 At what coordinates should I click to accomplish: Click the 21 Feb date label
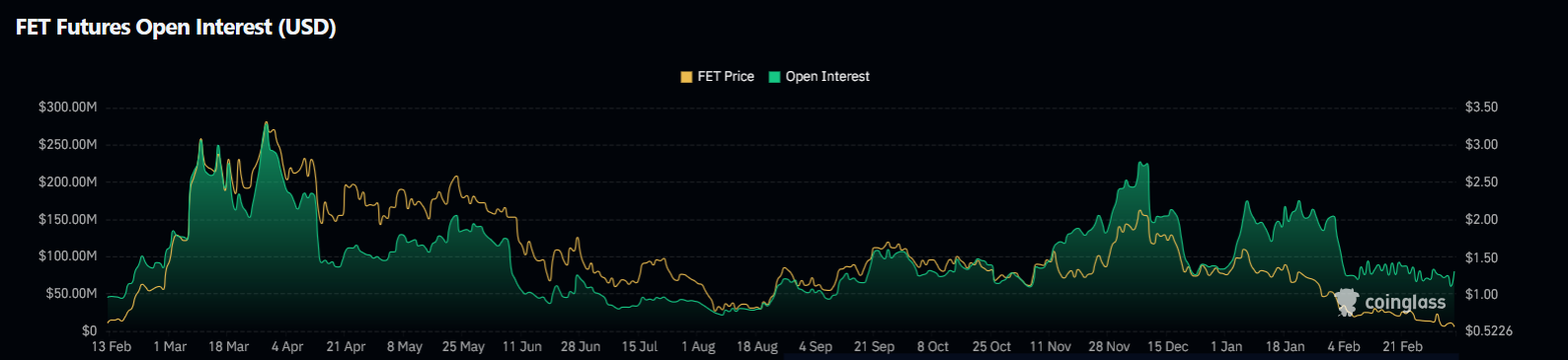coord(1403,346)
